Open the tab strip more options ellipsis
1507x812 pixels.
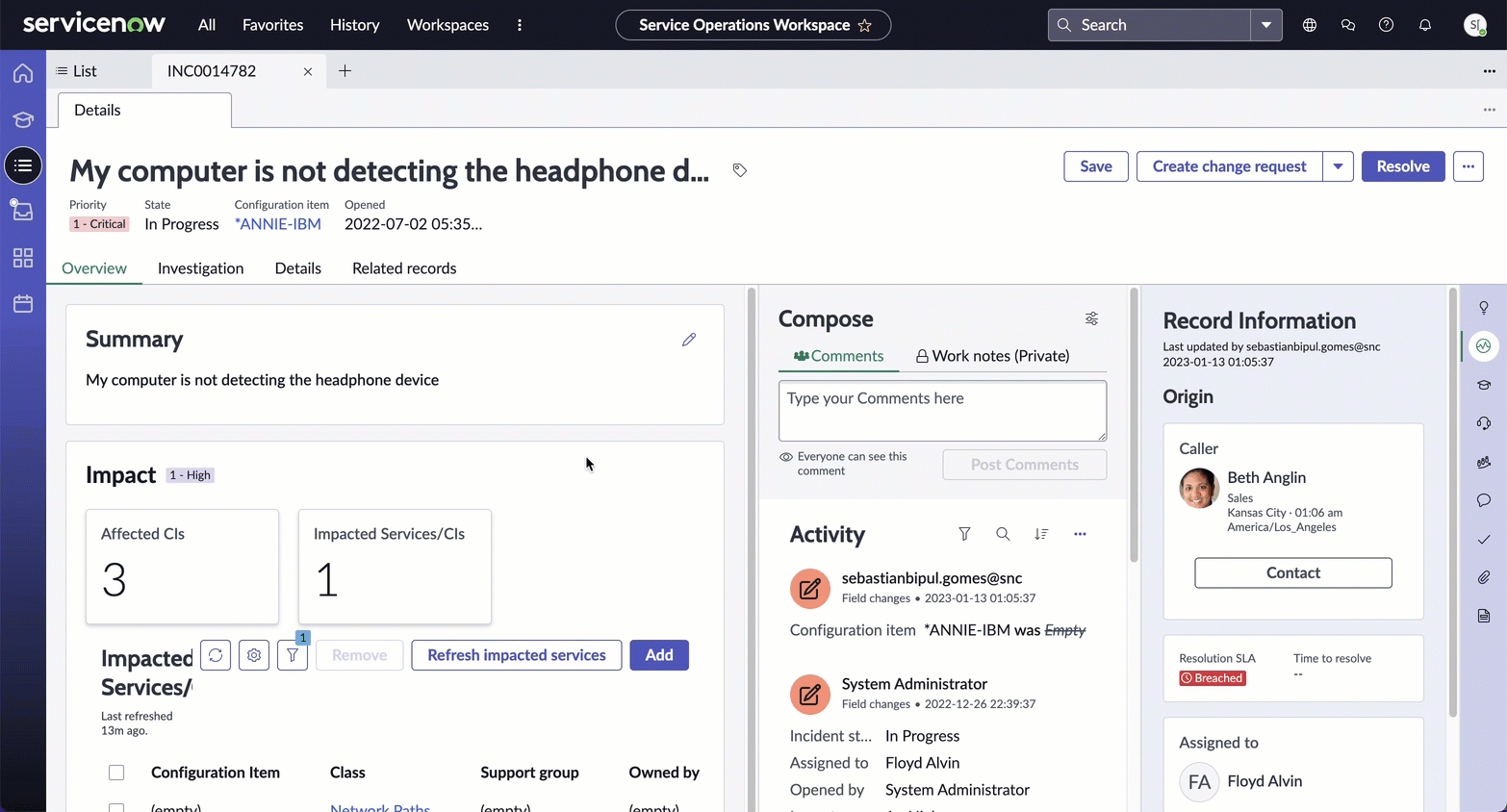pos(1490,71)
